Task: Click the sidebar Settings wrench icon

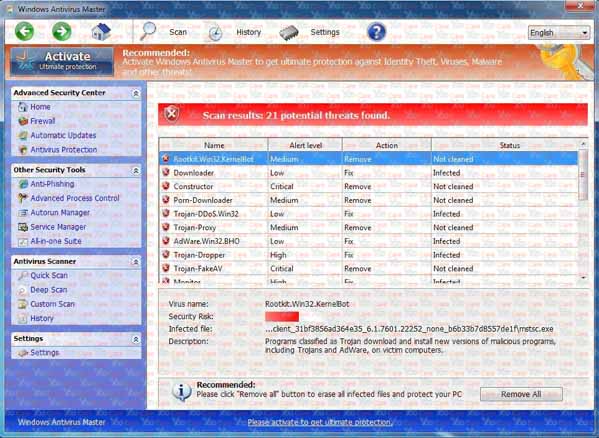Action: click(x=23, y=353)
